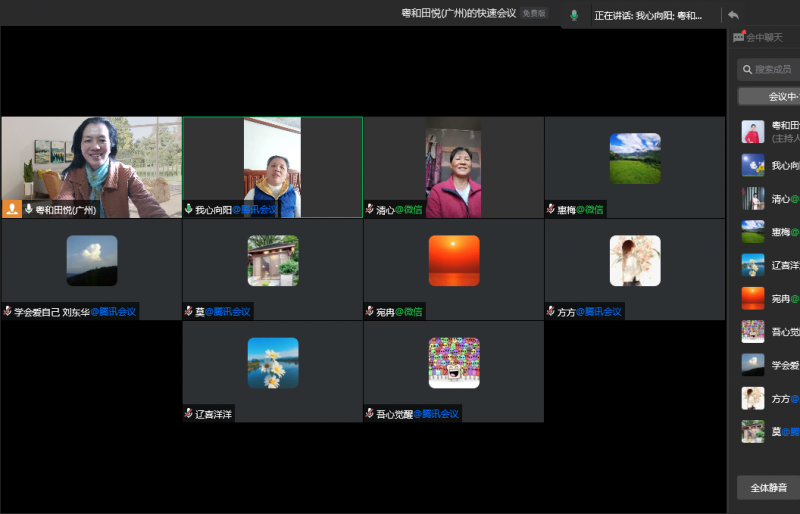Click the muted mic icon beside 吾心觉醒
This screenshot has height=514, width=800.
tap(370, 413)
